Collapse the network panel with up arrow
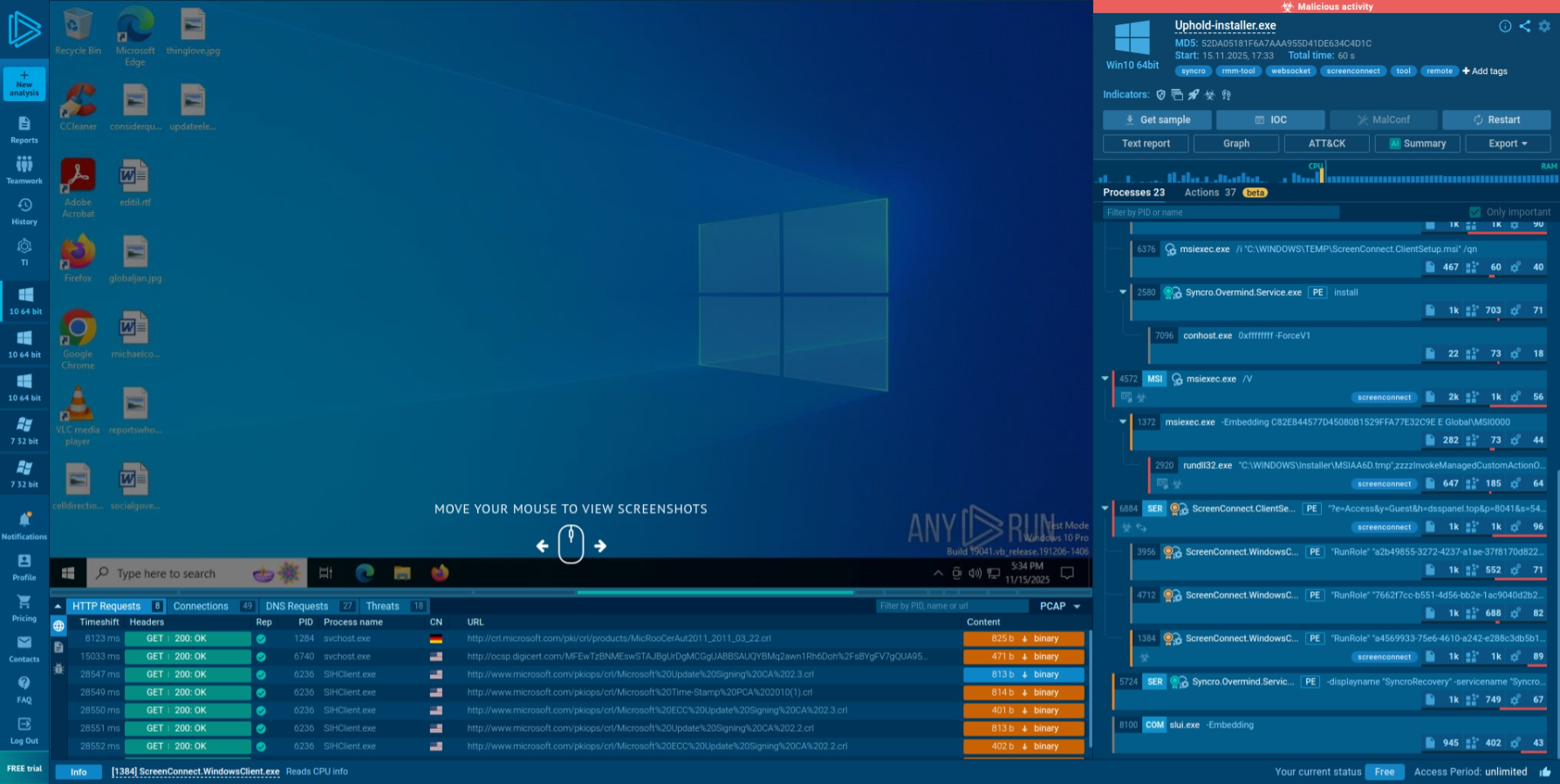 click(58, 606)
